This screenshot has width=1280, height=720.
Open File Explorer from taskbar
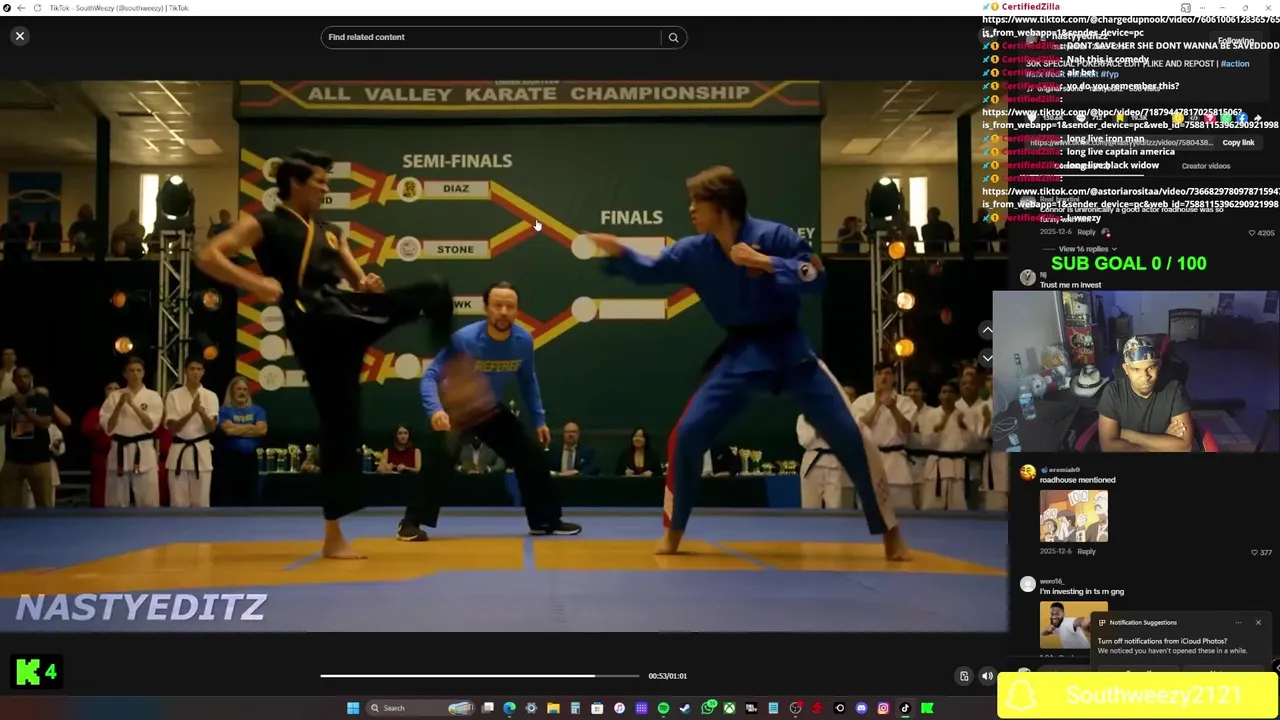tap(553, 708)
